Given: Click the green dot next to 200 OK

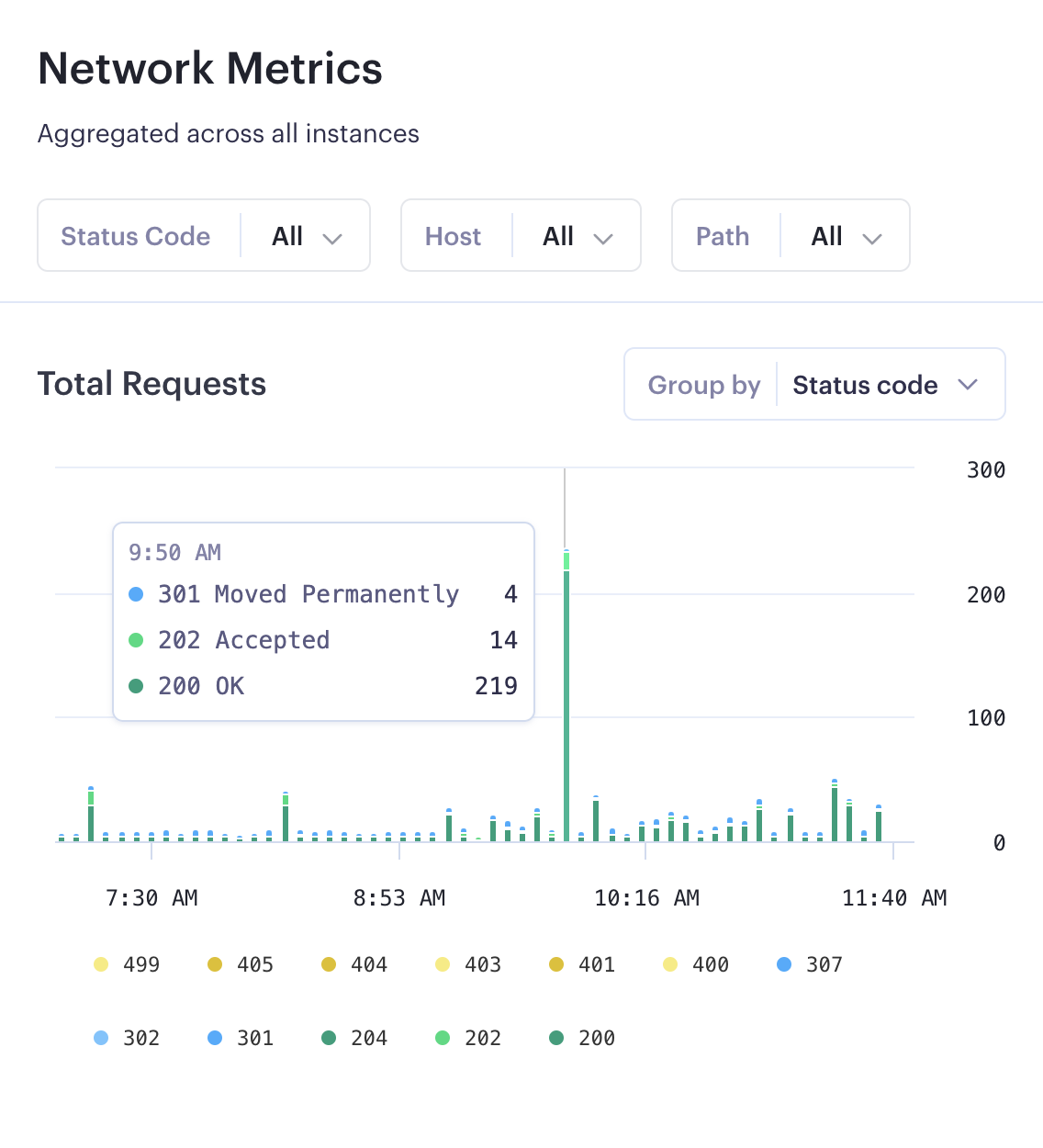Looking at the screenshot, I should tap(135, 686).
